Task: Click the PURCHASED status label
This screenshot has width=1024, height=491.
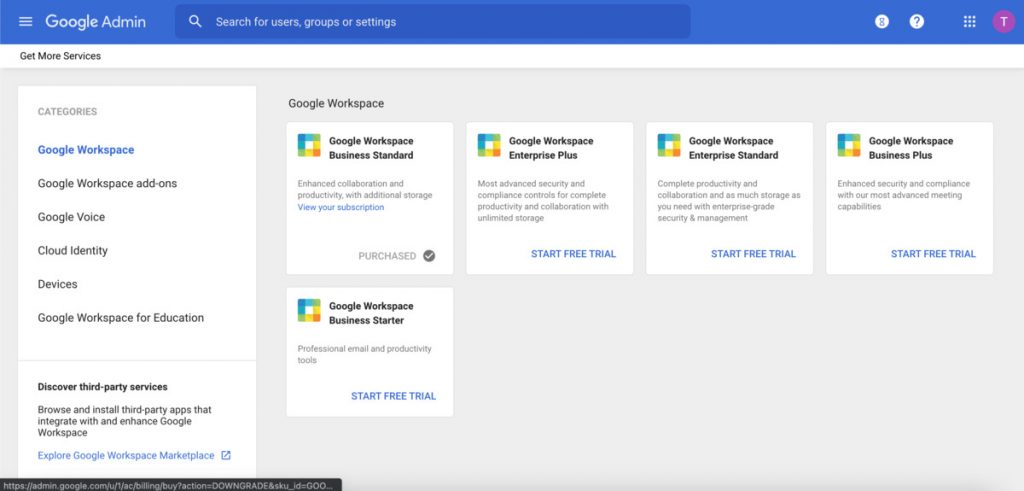Action: pos(387,256)
